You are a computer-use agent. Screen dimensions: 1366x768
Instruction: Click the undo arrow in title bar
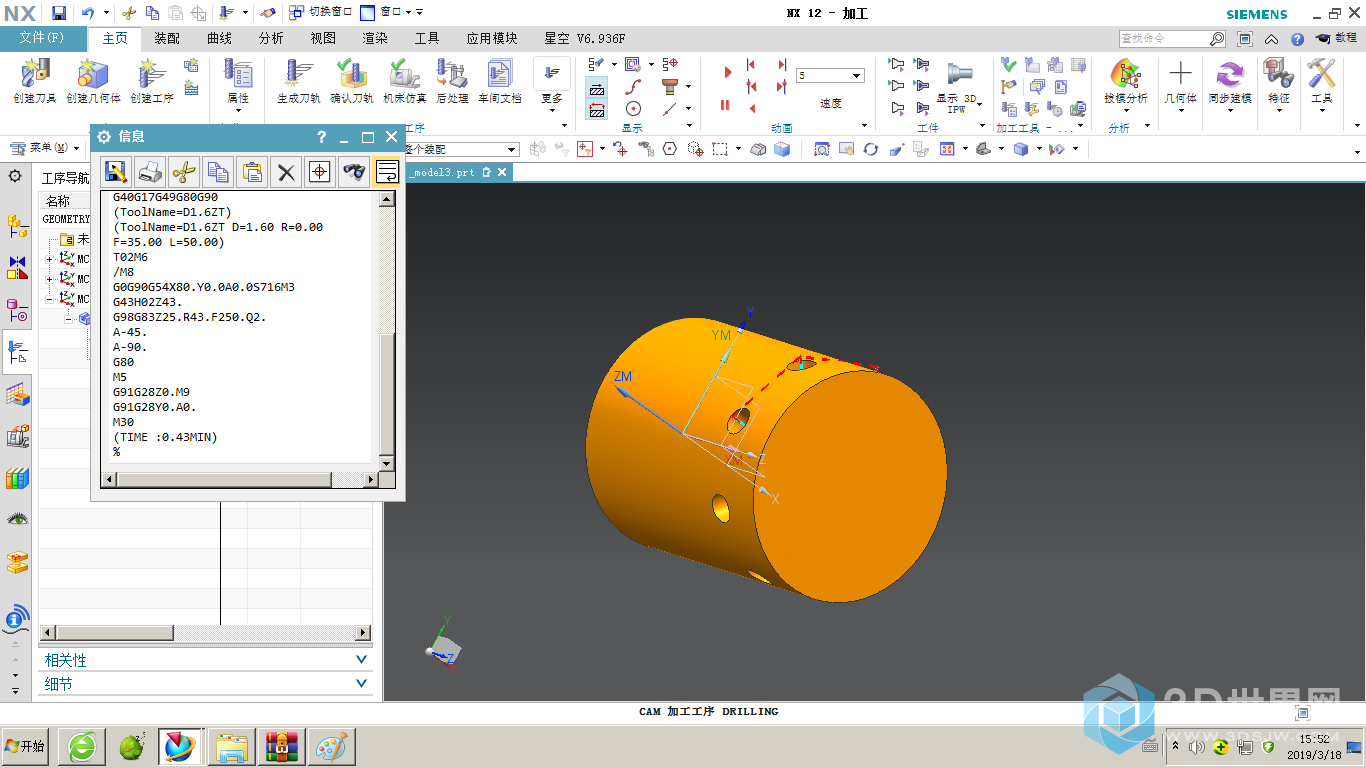point(87,12)
